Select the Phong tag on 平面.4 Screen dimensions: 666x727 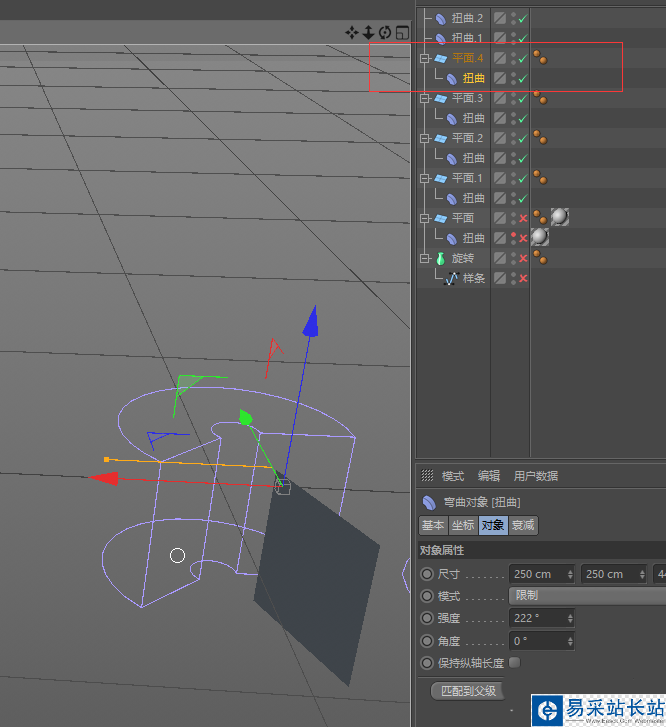coord(540,57)
